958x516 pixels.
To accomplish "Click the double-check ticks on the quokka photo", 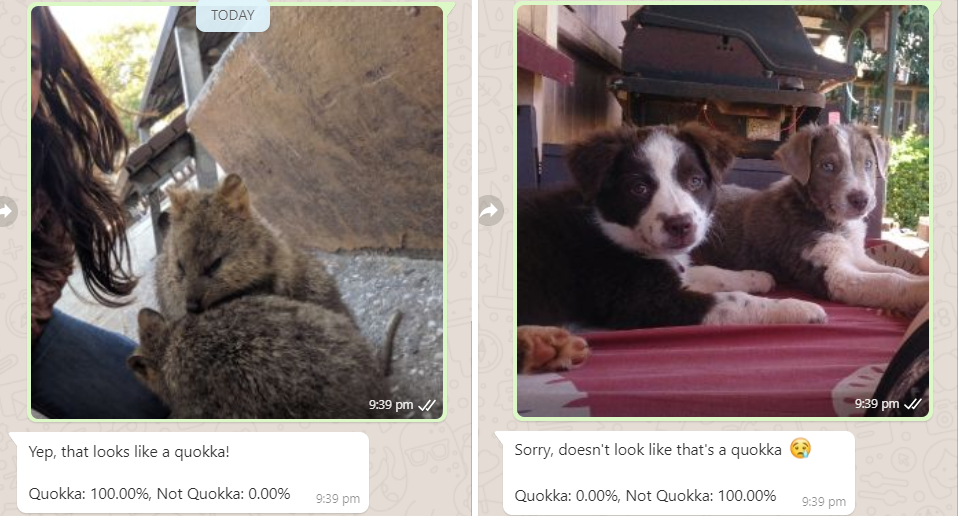I will (x=426, y=405).
